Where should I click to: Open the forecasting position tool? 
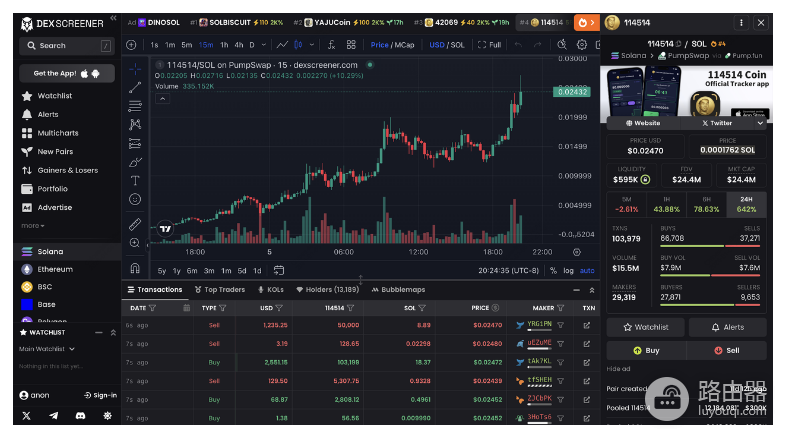pyautogui.click(x=135, y=144)
